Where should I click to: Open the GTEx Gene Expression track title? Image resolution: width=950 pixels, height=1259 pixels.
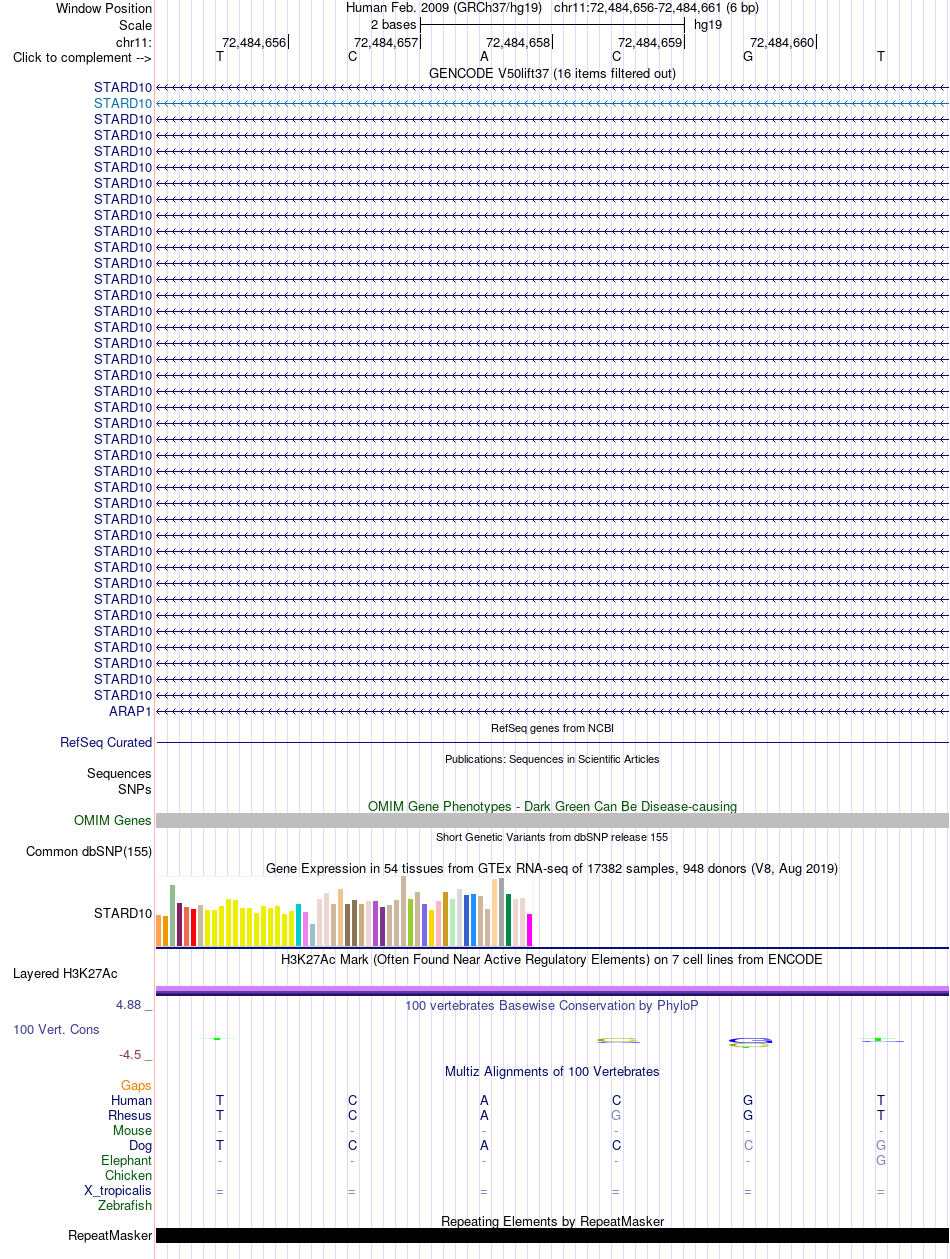[552, 868]
